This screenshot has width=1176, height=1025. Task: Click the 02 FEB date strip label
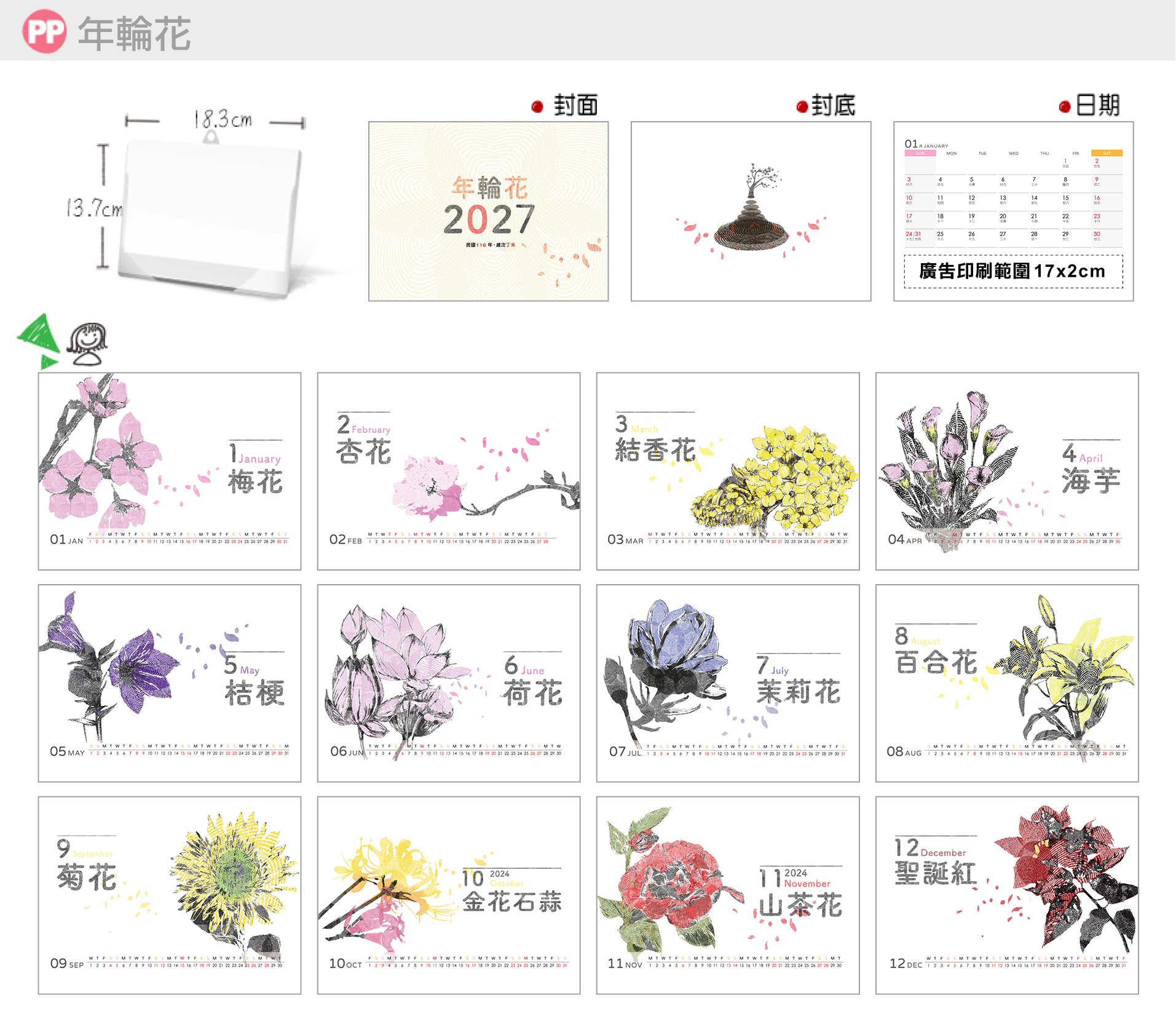coord(345,540)
